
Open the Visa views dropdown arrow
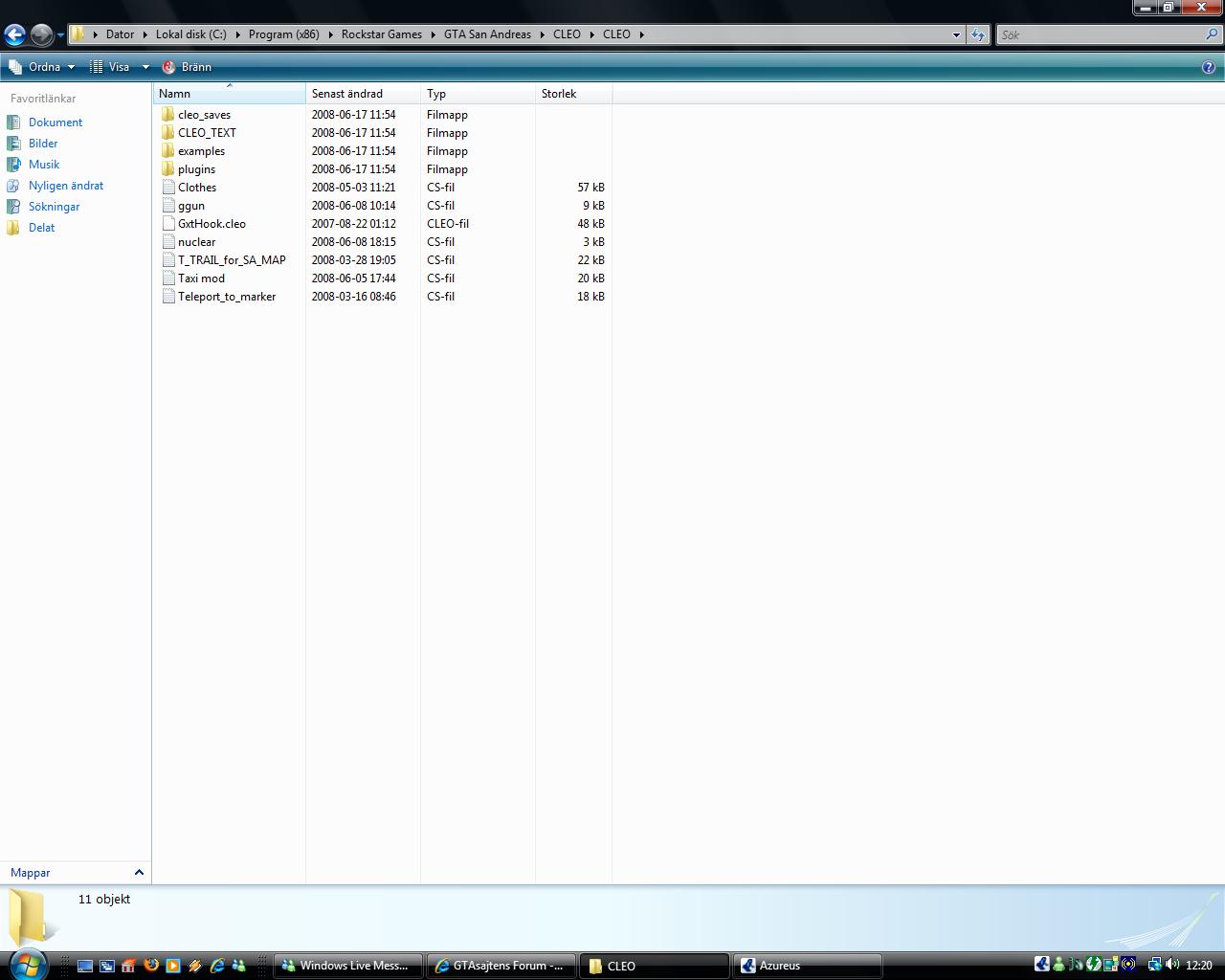pyautogui.click(x=145, y=67)
